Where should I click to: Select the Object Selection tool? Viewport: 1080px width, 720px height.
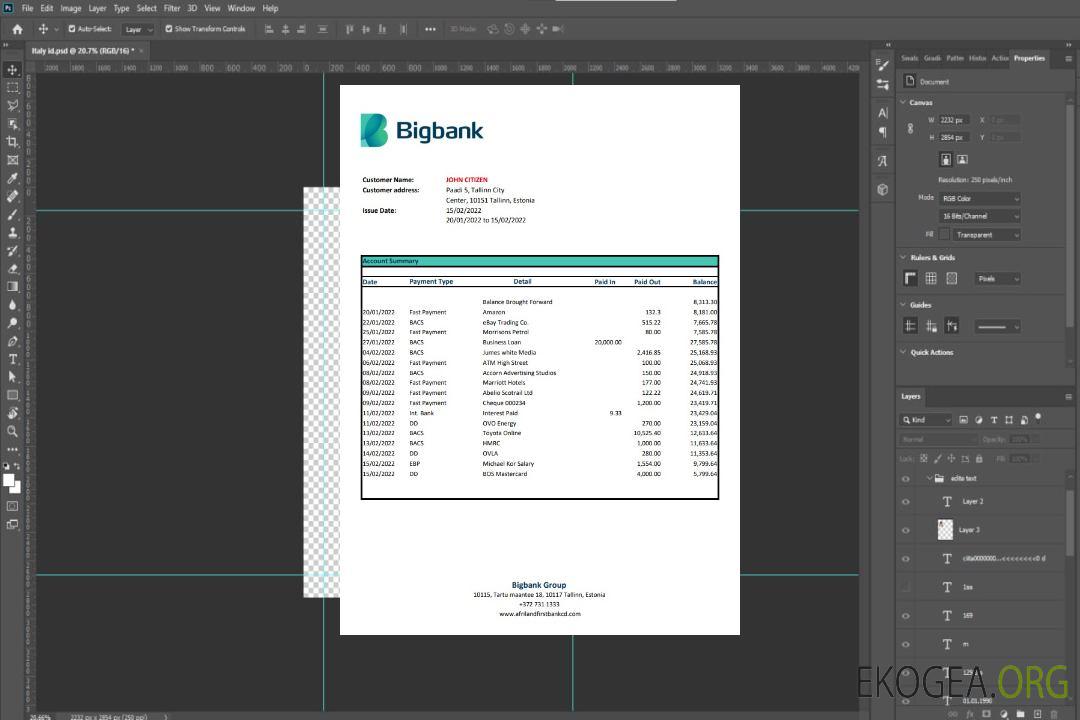(12, 124)
